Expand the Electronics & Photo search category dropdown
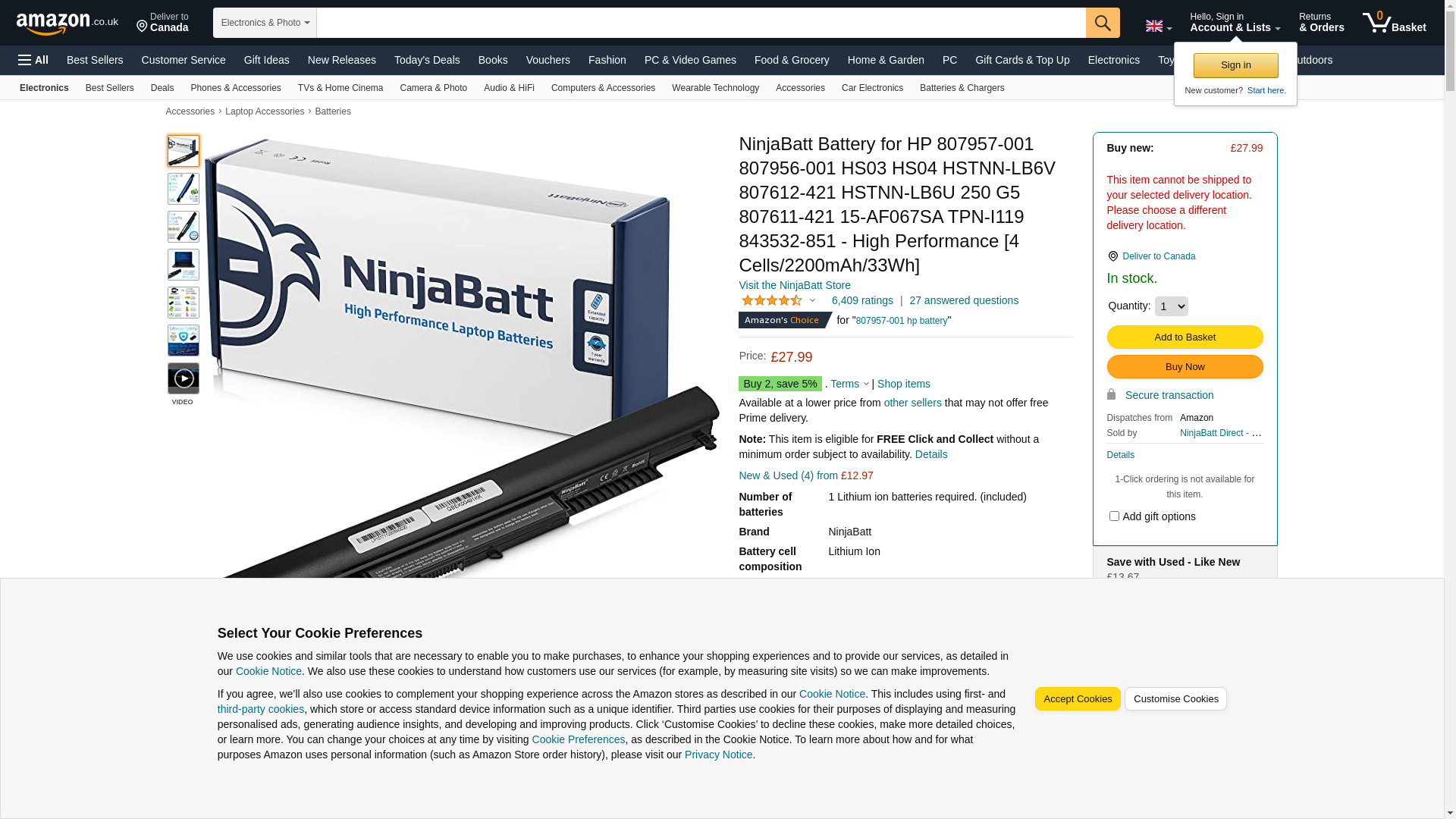Screen dimensions: 1456x819 click(265, 23)
